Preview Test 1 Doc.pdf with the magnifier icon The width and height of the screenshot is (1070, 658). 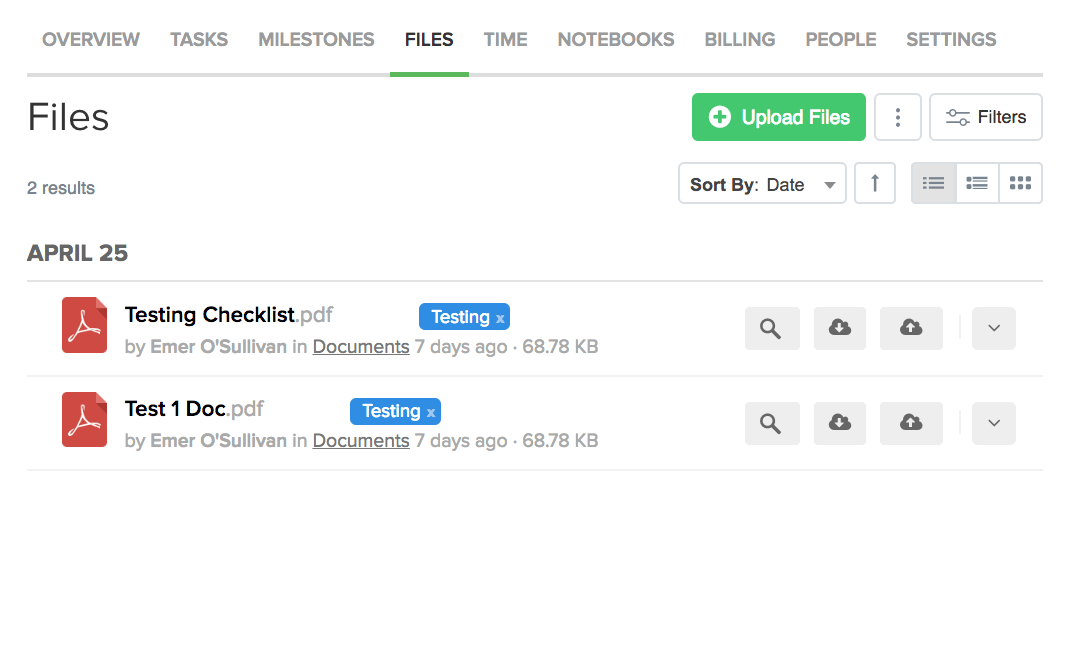pos(772,423)
